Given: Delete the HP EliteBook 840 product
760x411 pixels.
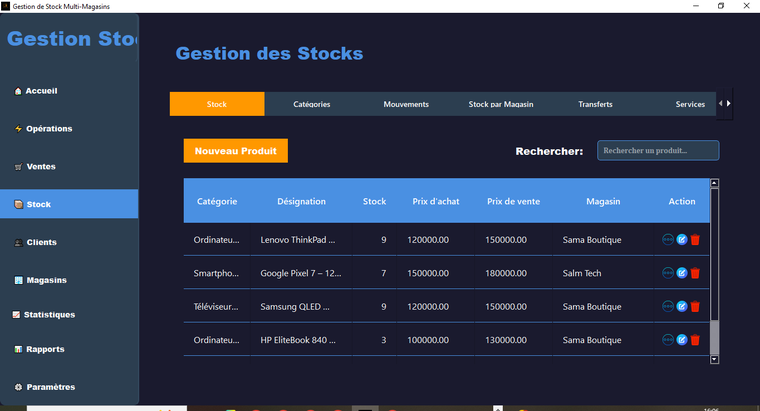Looking at the screenshot, I should (695, 340).
